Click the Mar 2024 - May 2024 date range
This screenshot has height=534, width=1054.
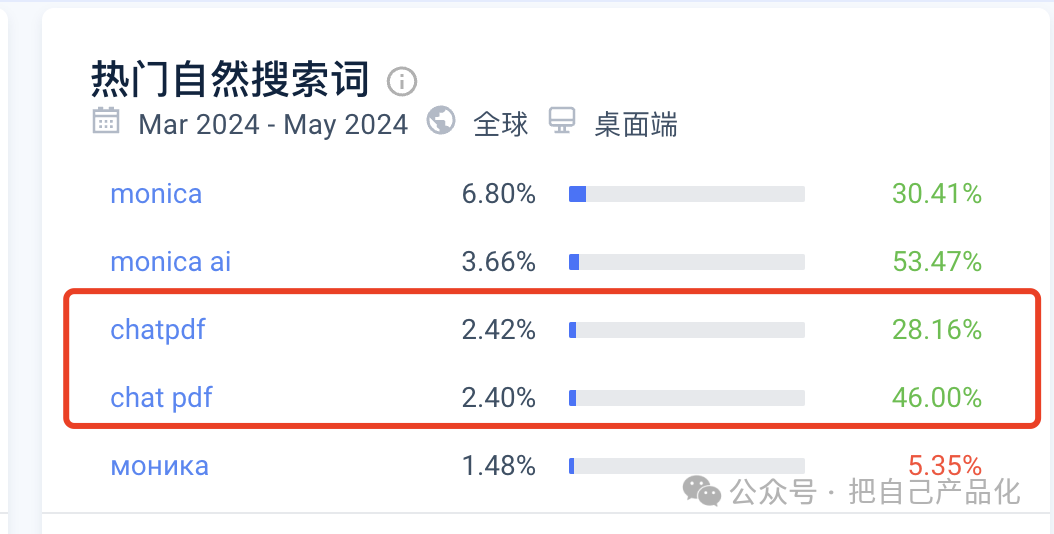click(x=273, y=125)
